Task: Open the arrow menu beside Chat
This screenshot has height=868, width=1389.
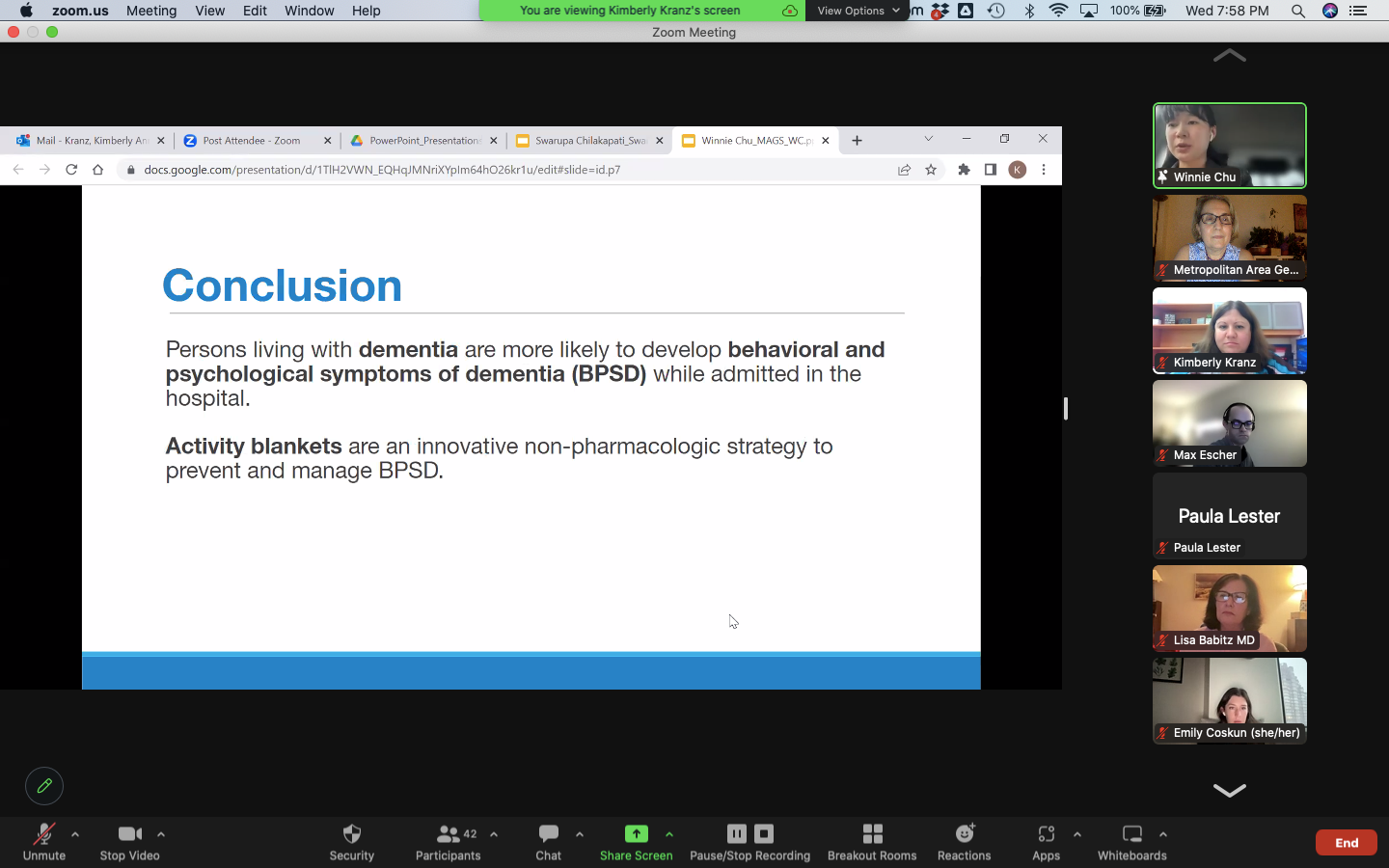Action: (580, 834)
